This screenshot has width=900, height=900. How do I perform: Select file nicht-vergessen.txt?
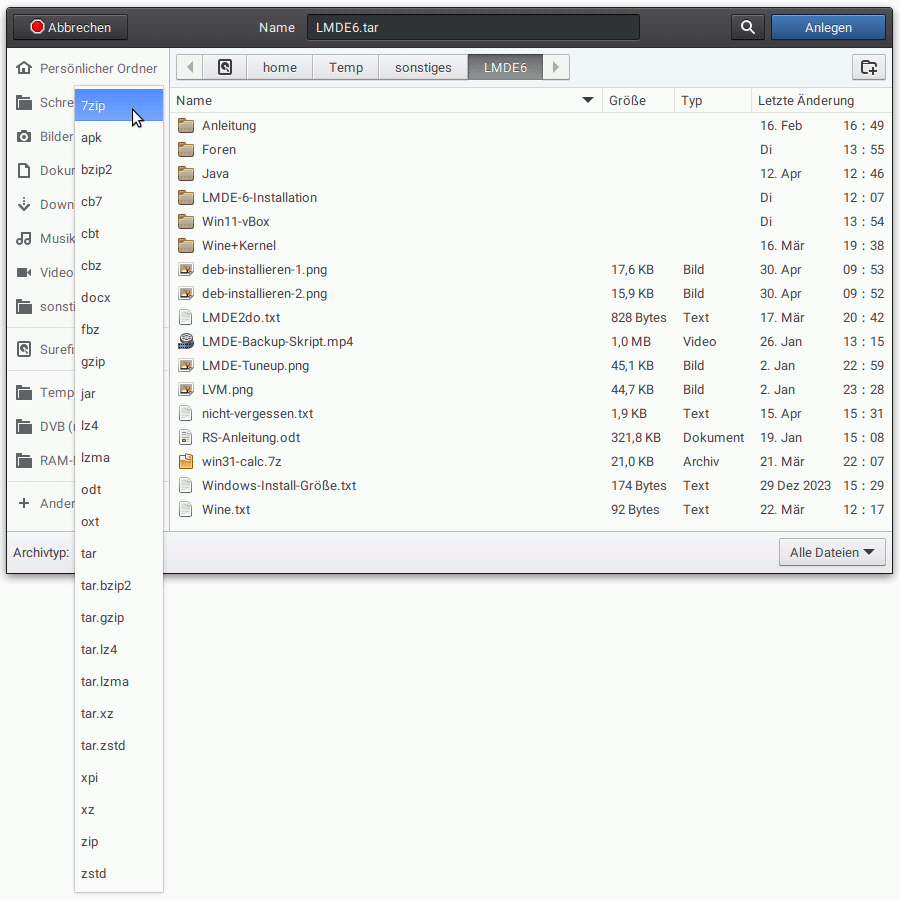[531, 413]
